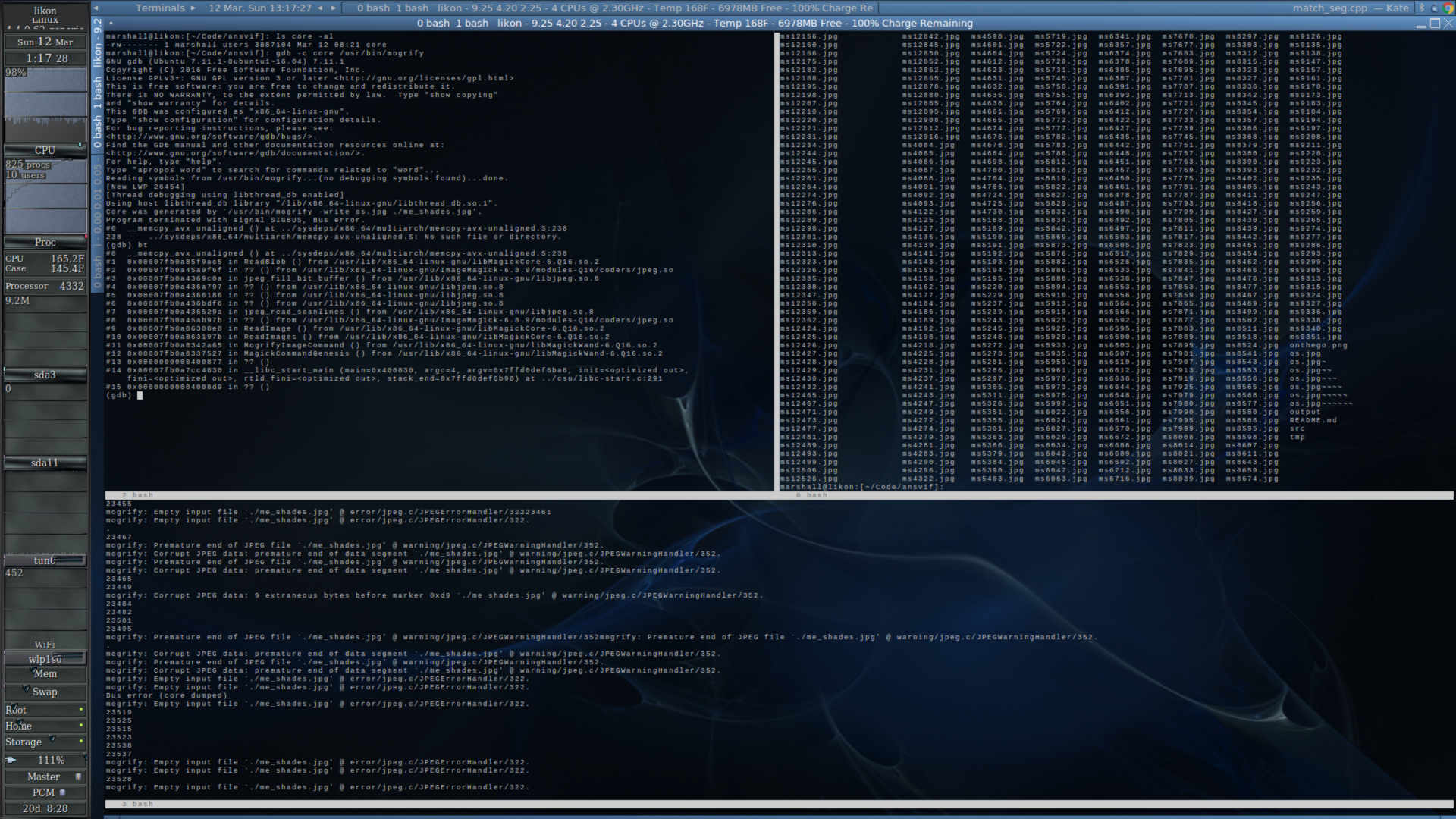The width and height of the screenshot is (1456, 819).
Task: Expand the Terminals menu arrow
Action: [x=193, y=8]
